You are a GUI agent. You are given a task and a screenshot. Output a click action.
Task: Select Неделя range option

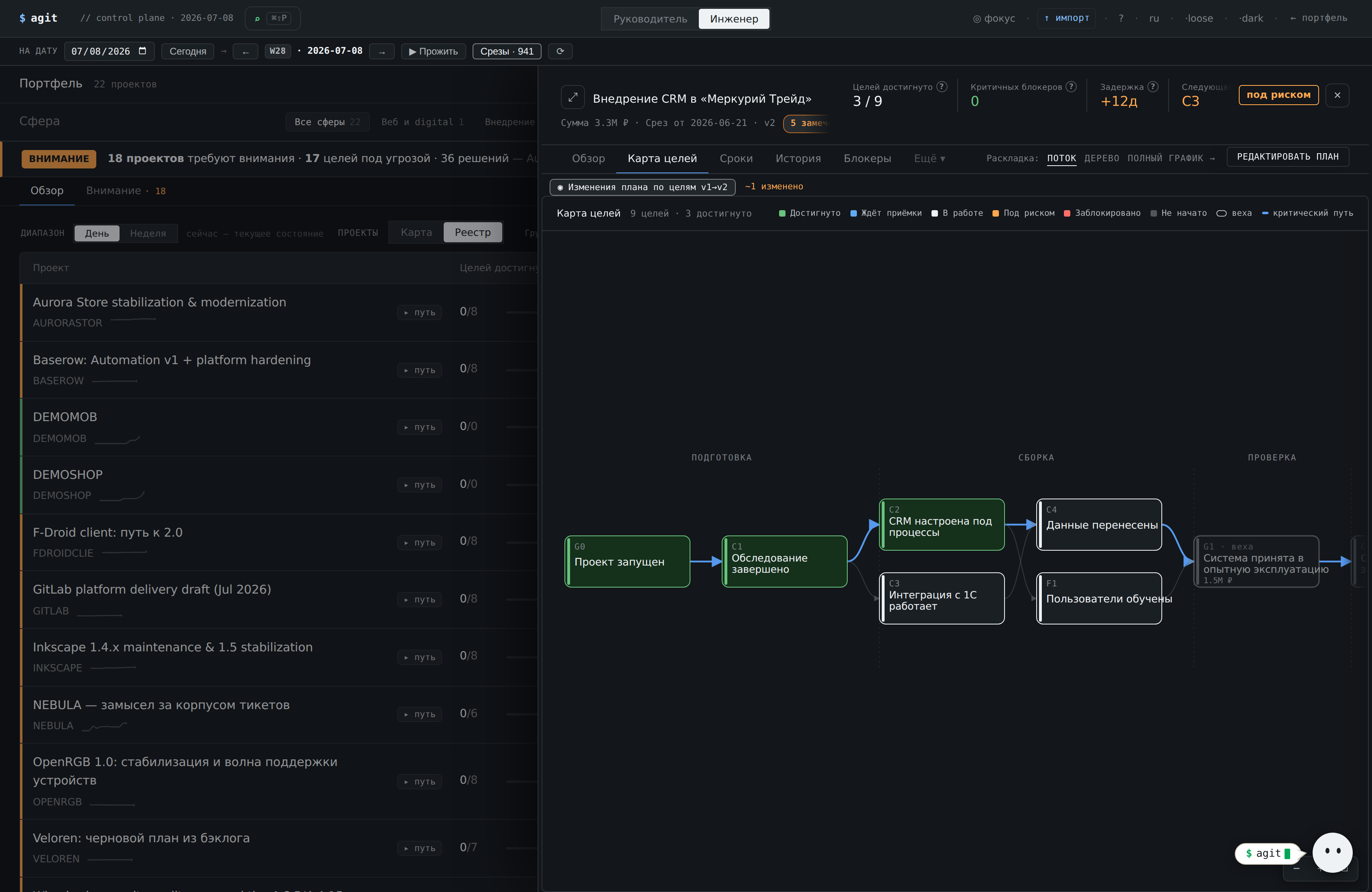(x=148, y=233)
